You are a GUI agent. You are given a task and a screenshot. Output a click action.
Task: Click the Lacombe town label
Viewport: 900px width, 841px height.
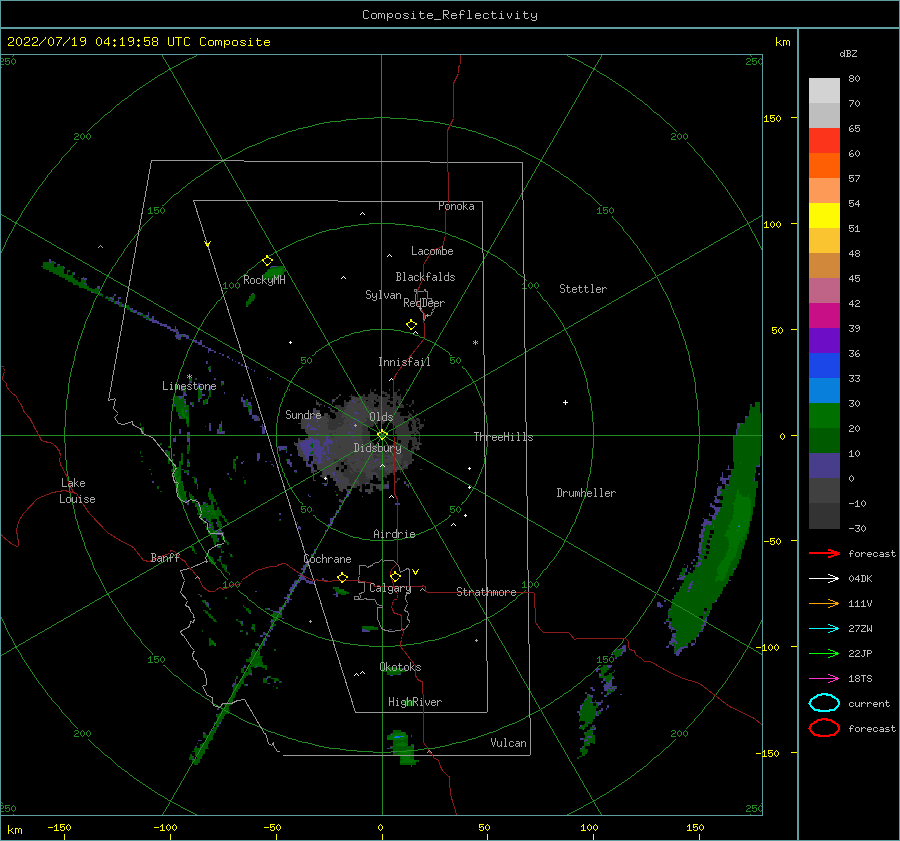432,251
